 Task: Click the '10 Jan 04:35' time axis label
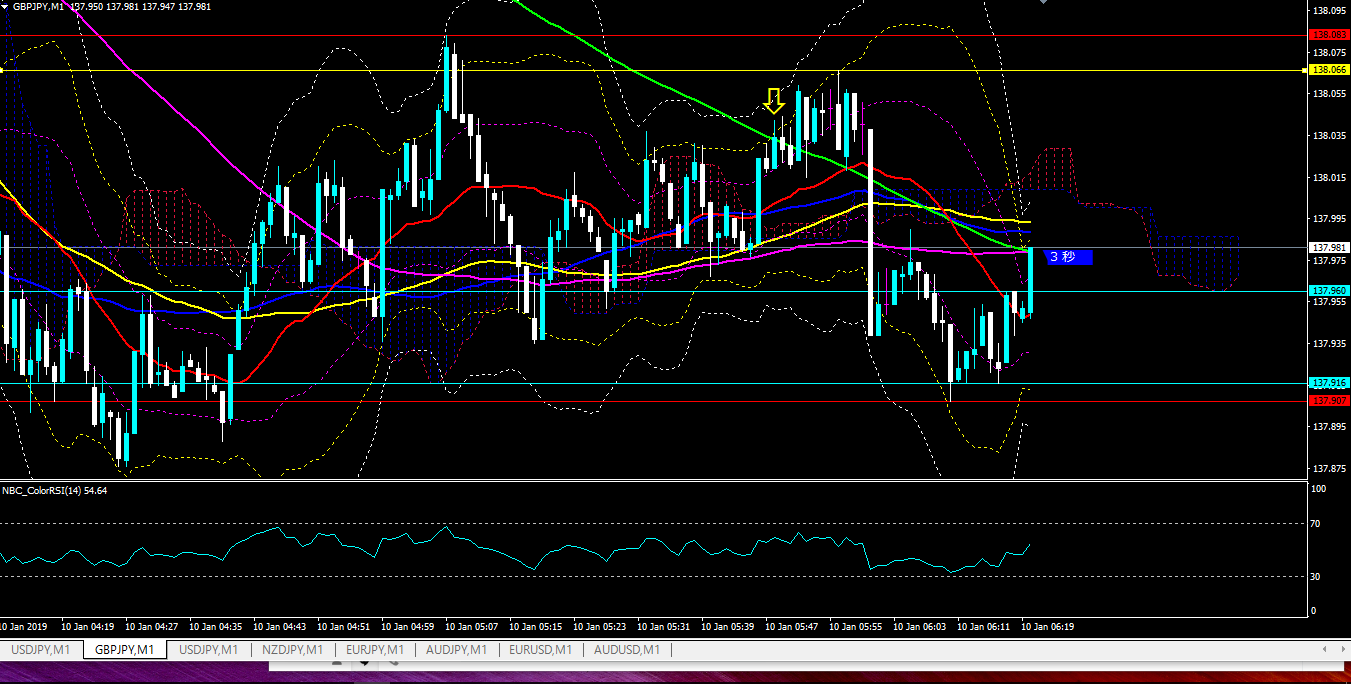215,627
